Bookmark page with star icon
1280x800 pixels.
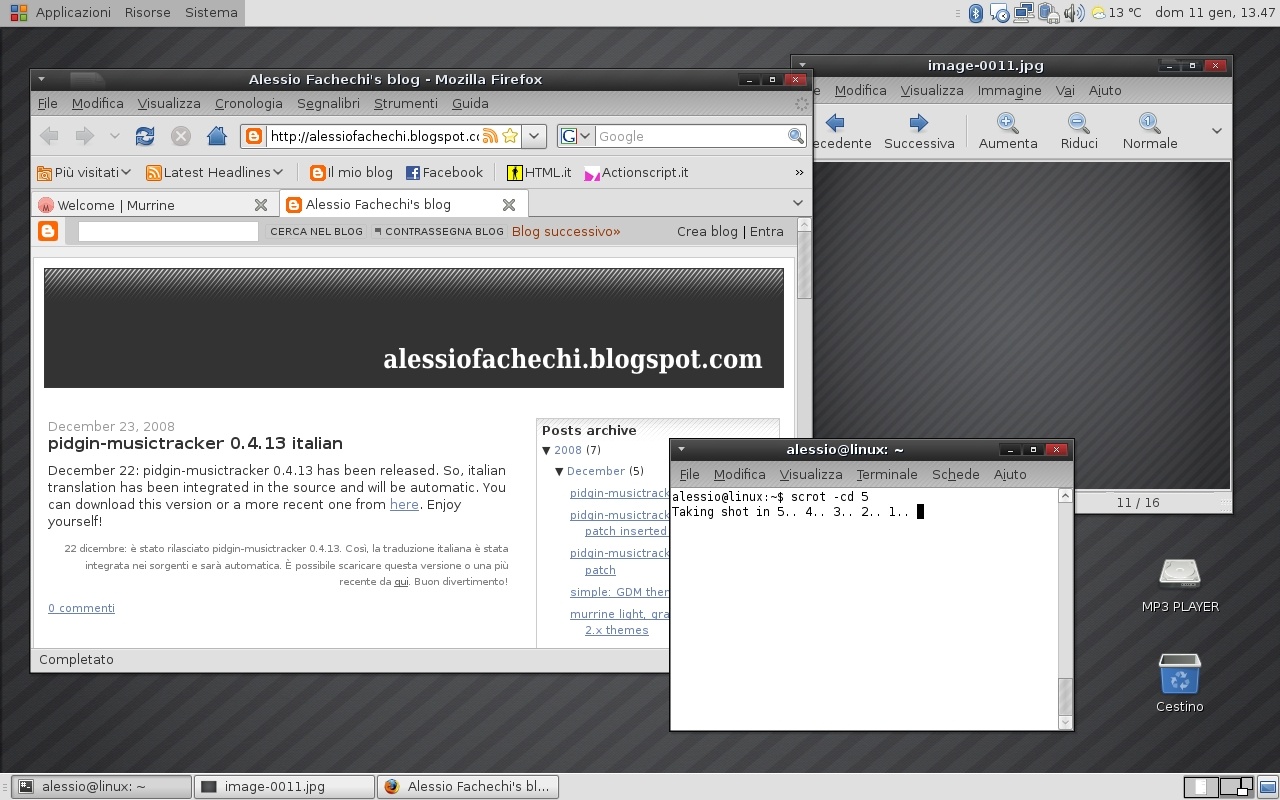[x=510, y=136]
